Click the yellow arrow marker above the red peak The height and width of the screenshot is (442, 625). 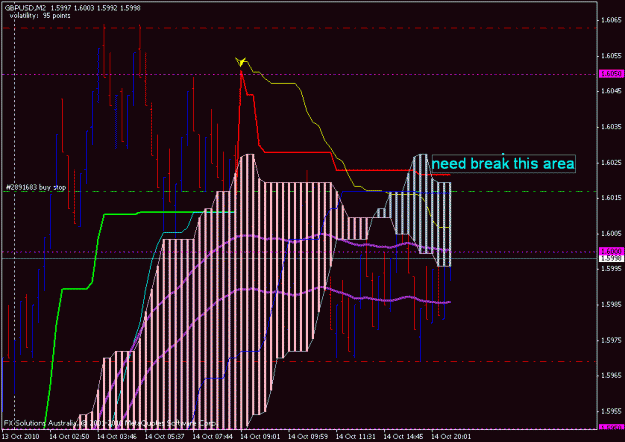pos(241,62)
